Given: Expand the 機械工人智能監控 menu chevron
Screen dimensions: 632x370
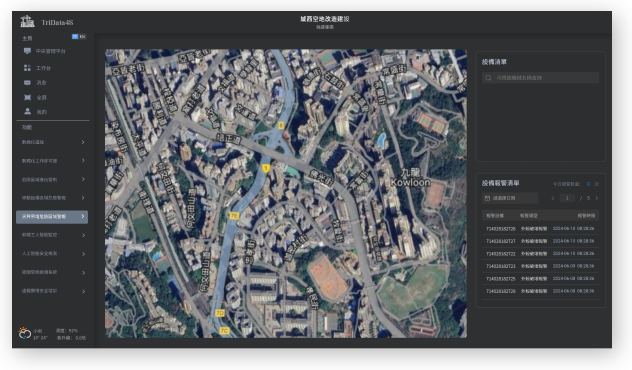Looking at the screenshot, I should click(x=83, y=235).
